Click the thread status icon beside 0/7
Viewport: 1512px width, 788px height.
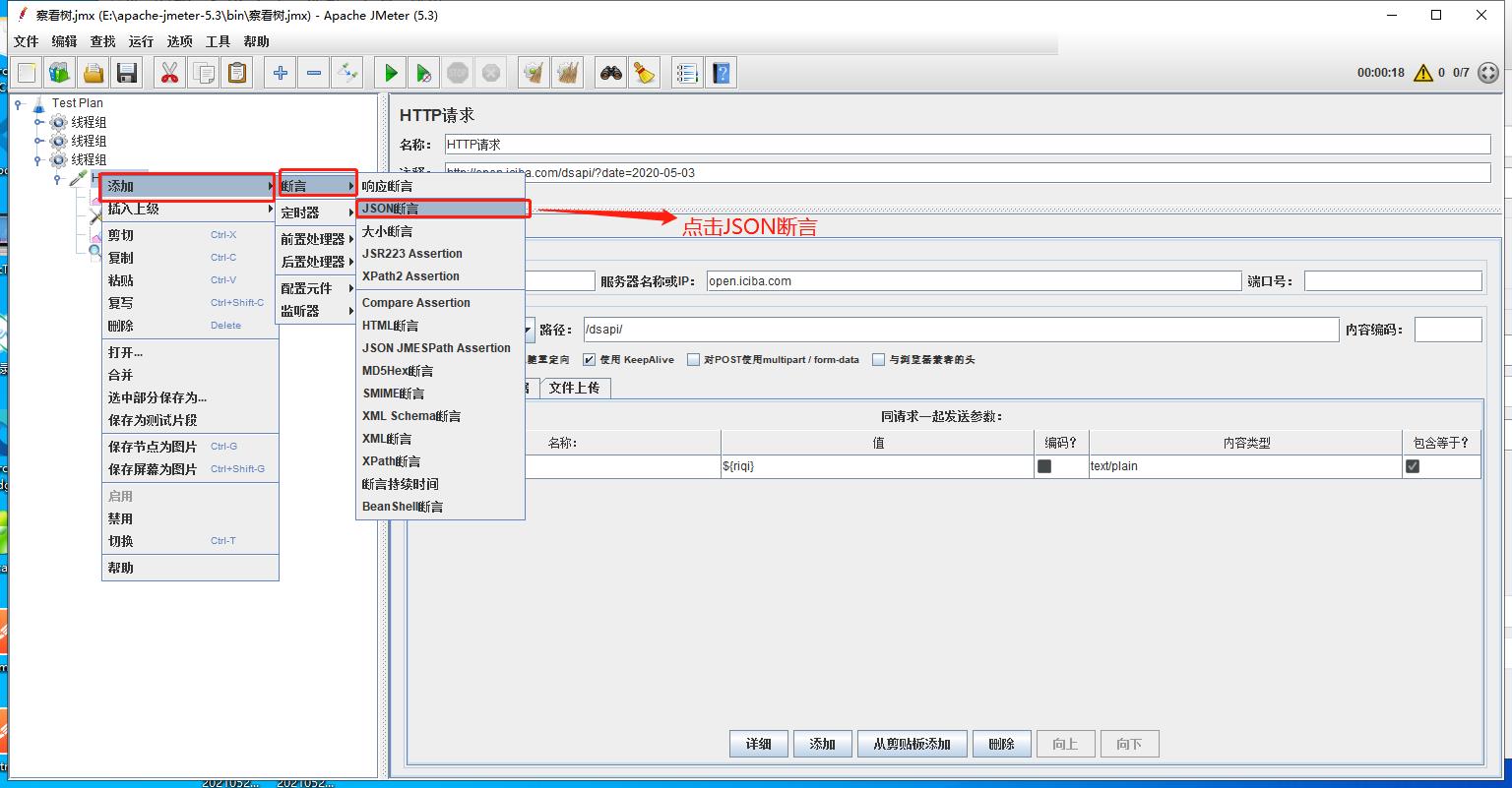click(x=1488, y=73)
